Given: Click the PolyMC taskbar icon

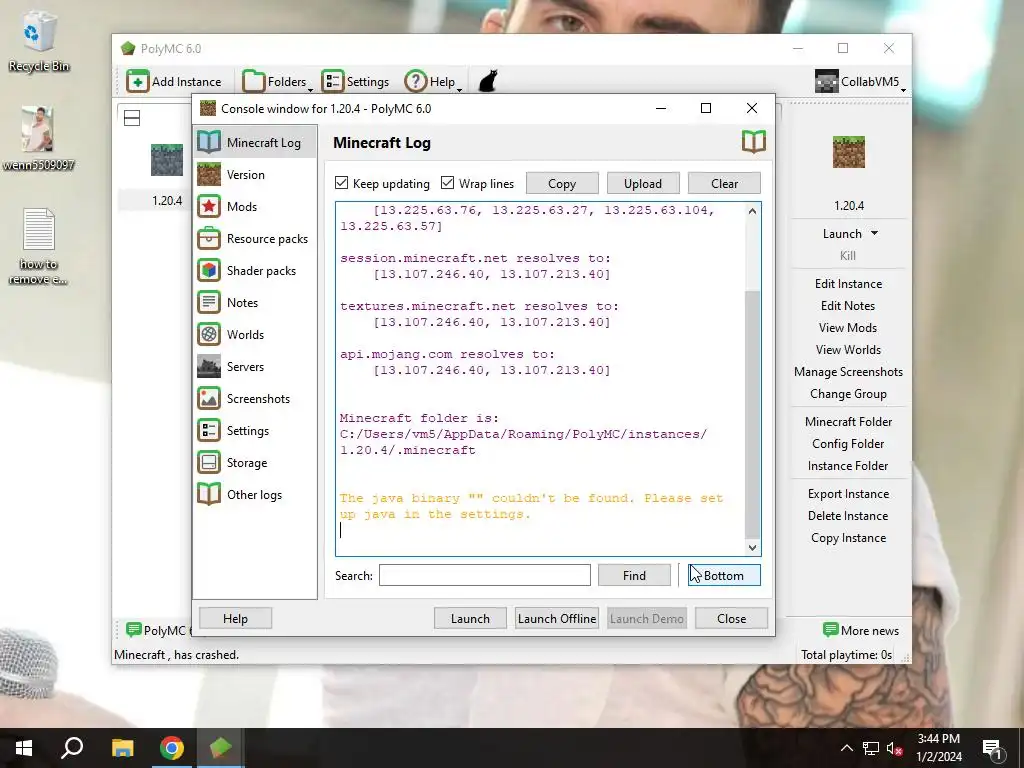Looking at the screenshot, I should 221,748.
